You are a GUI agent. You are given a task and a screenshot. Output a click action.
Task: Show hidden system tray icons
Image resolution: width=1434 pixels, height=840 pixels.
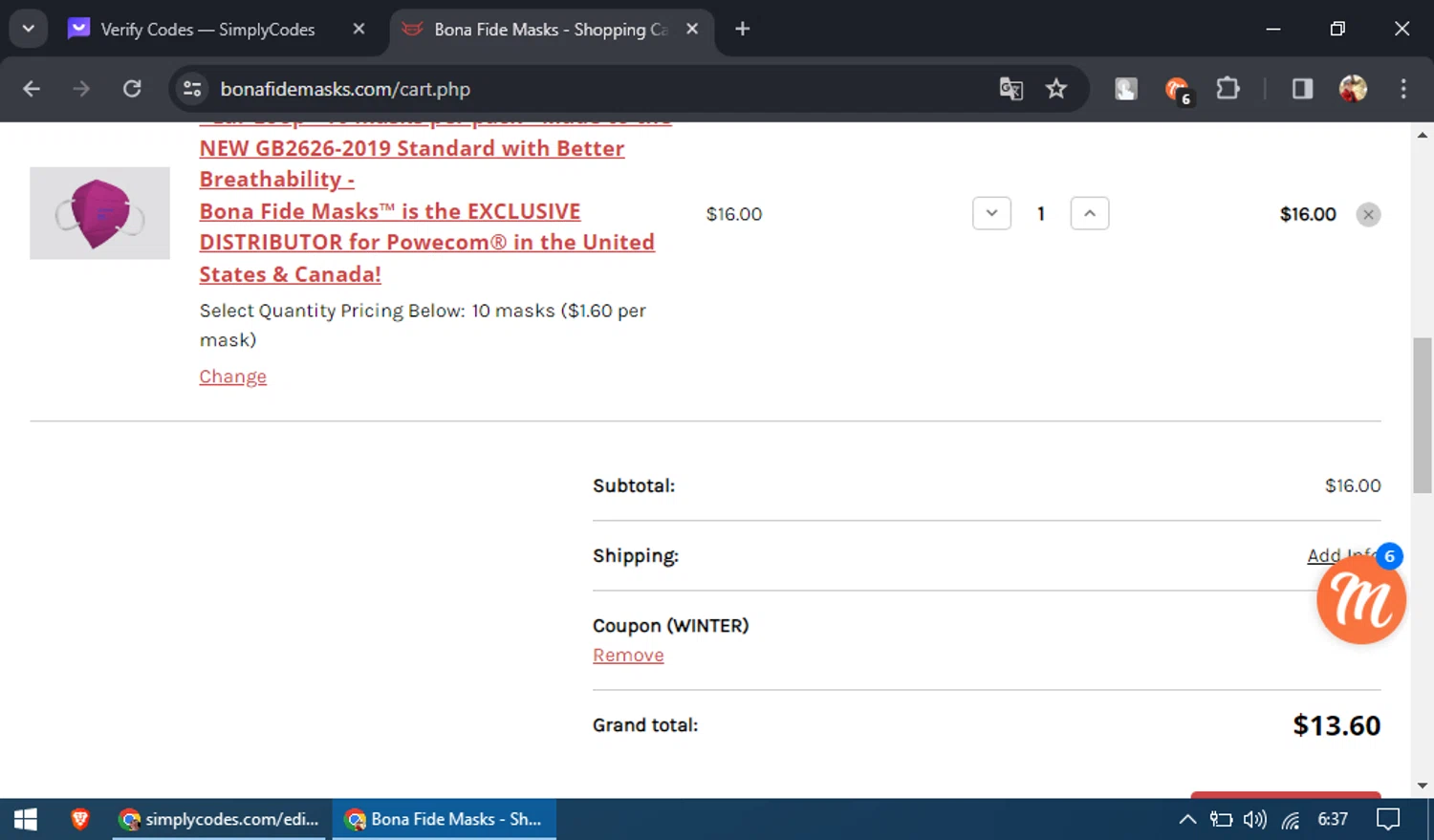click(1187, 819)
